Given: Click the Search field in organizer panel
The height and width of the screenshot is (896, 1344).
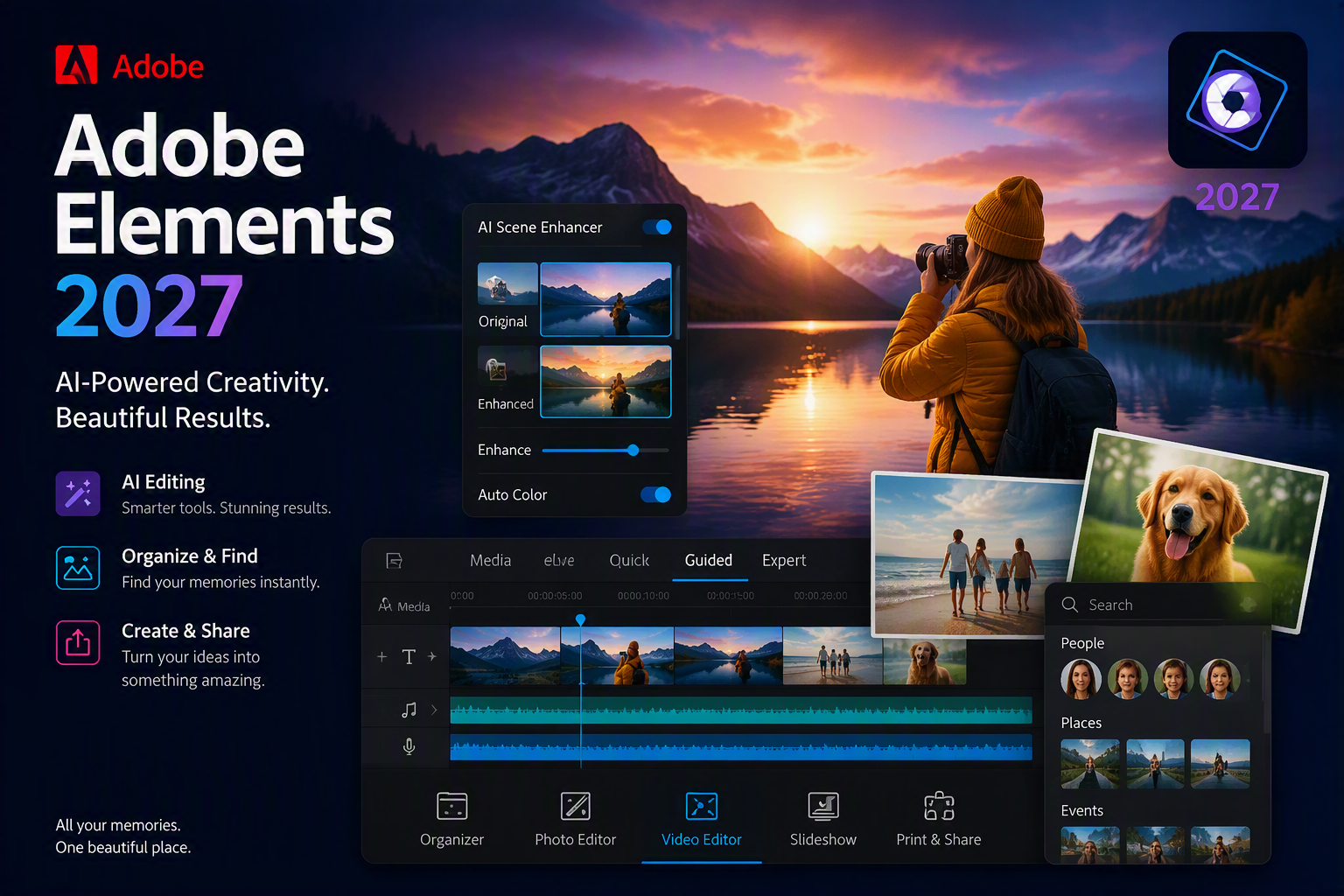Looking at the screenshot, I should 1142,605.
